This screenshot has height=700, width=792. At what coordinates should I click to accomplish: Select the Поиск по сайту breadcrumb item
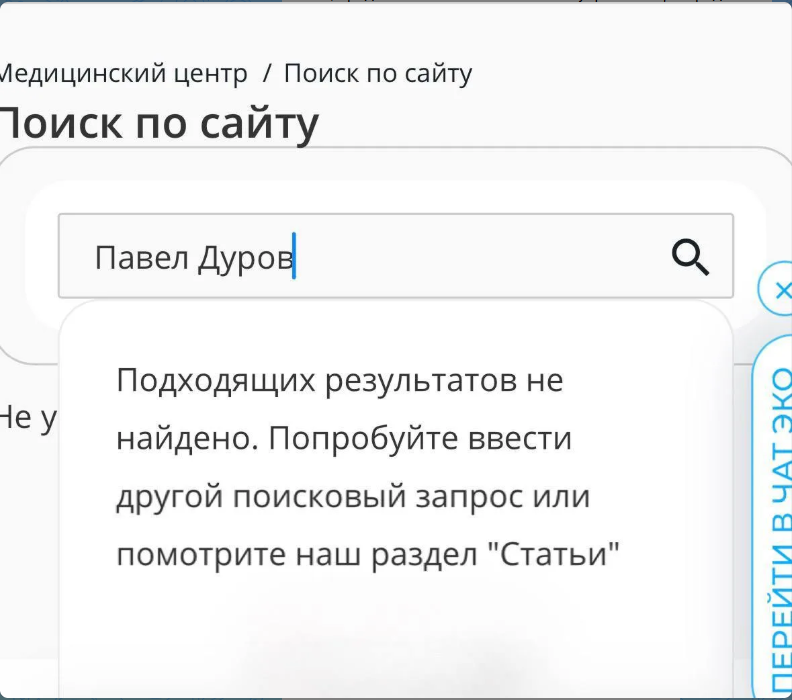(x=378, y=74)
